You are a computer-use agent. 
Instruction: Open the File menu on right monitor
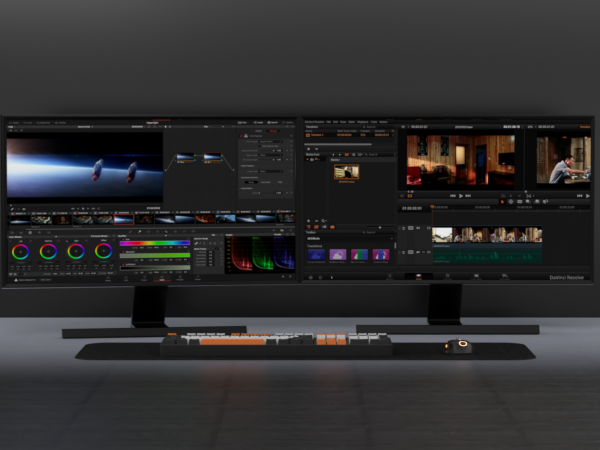(328, 122)
